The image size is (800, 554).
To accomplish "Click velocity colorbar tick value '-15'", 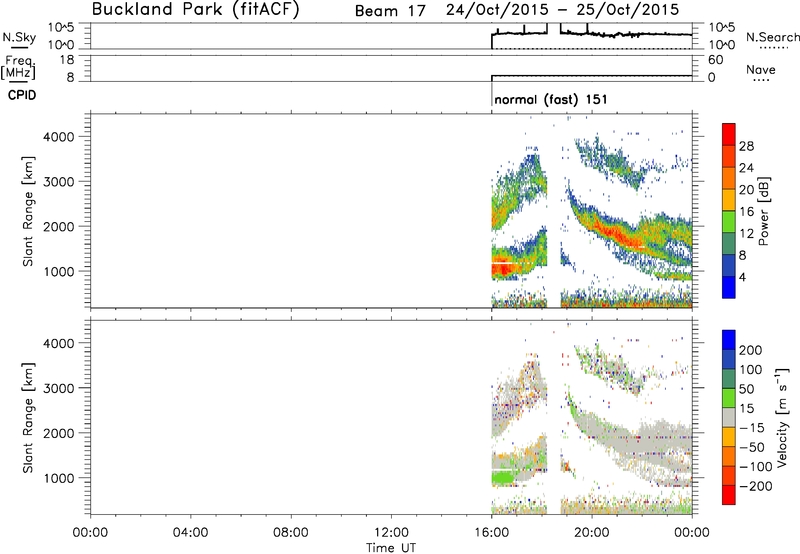I will coord(752,427).
